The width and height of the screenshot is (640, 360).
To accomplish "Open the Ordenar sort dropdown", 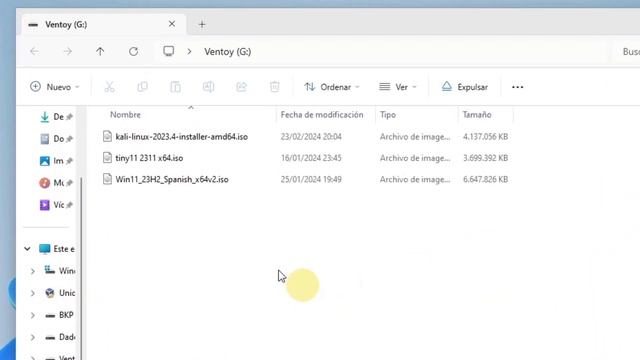I will (x=332, y=87).
